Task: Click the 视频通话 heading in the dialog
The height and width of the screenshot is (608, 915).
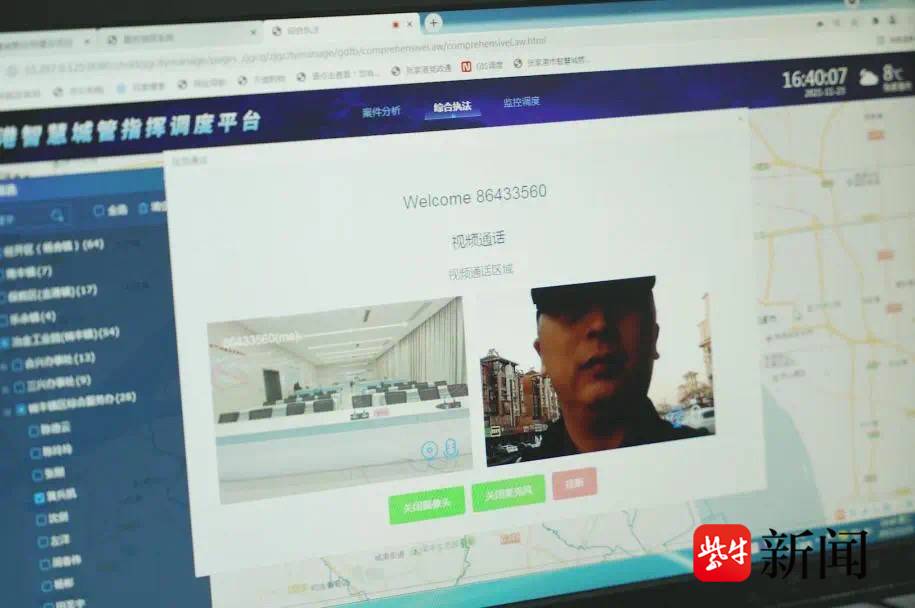Action: 478,240
